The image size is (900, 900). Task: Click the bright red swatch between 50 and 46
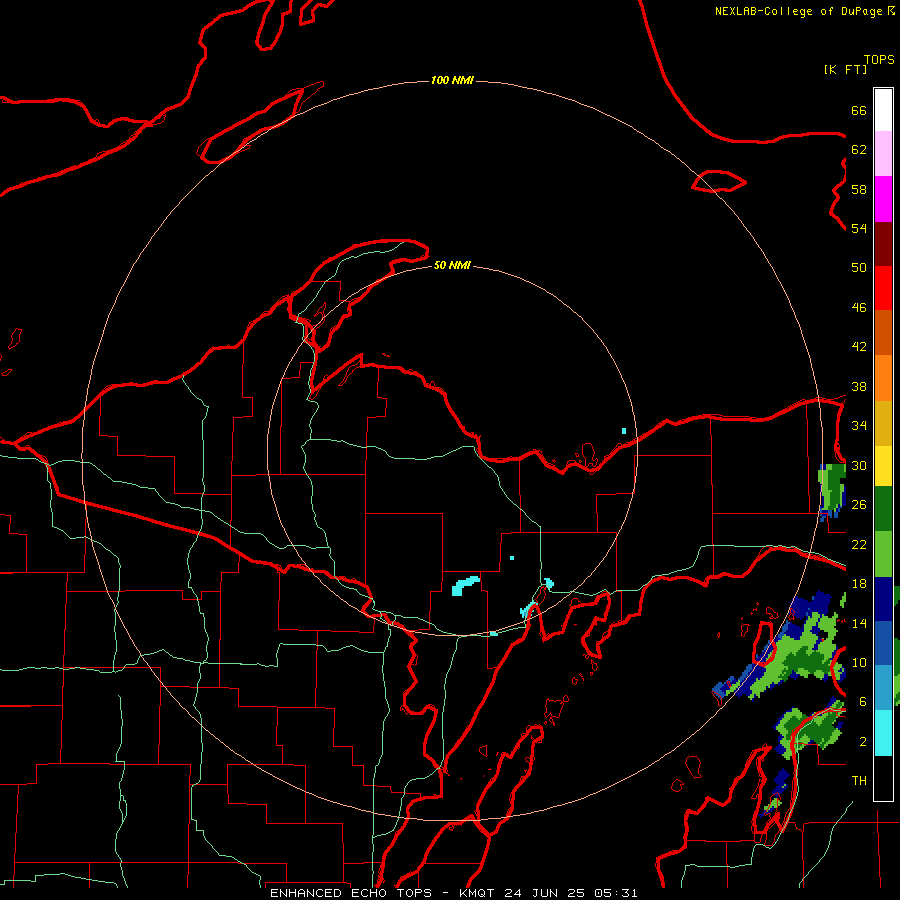click(883, 288)
